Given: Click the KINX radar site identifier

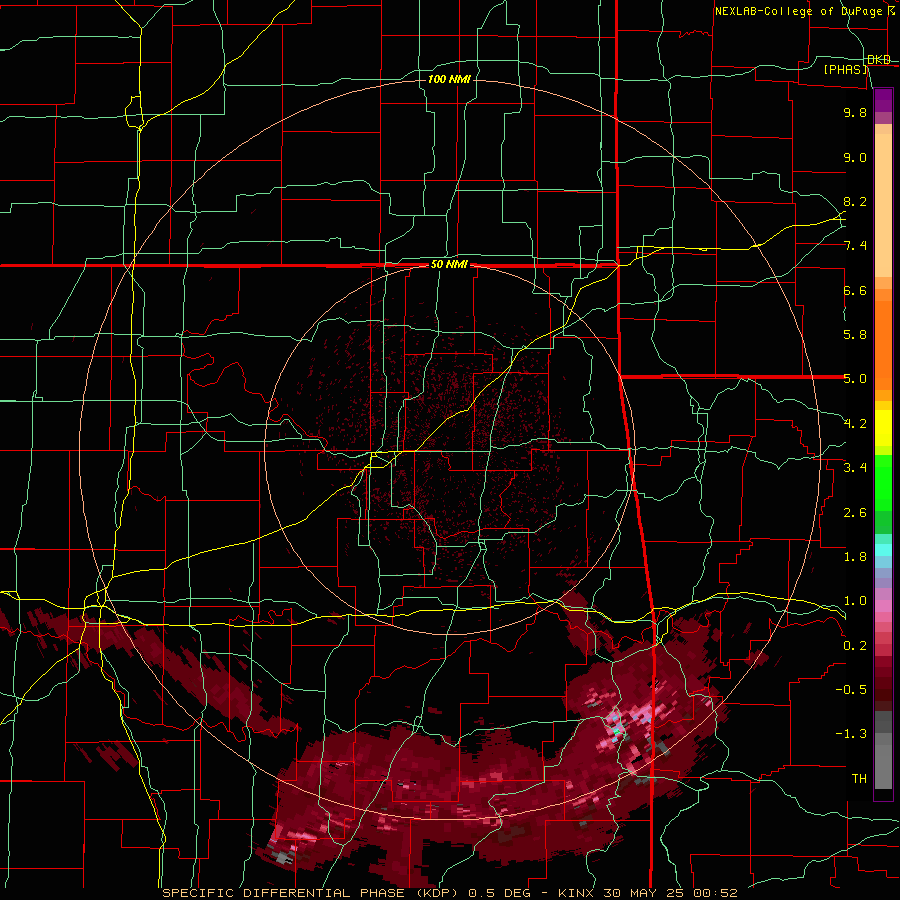Looking at the screenshot, I should tap(577, 893).
